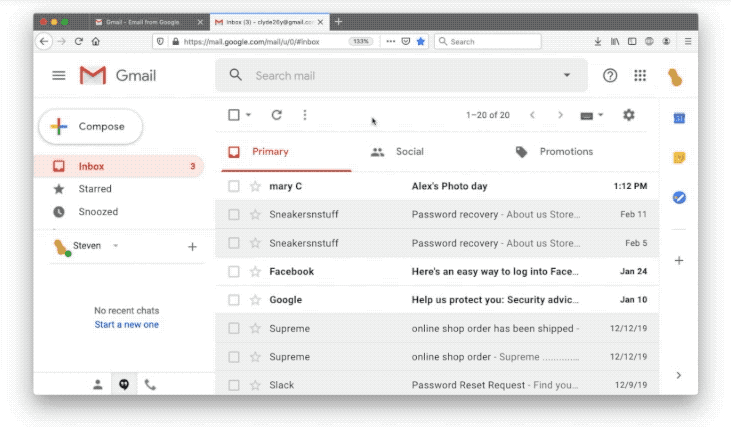Show side panel collapse chevron
Viewport: 731px width, 427px height.
[x=679, y=375]
